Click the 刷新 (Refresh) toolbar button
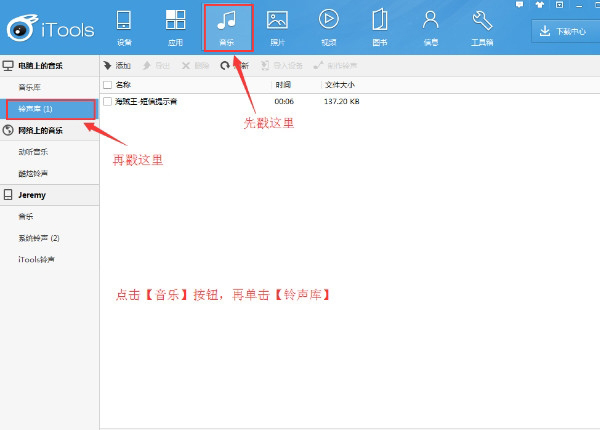This screenshot has width=600, height=430. point(235,65)
